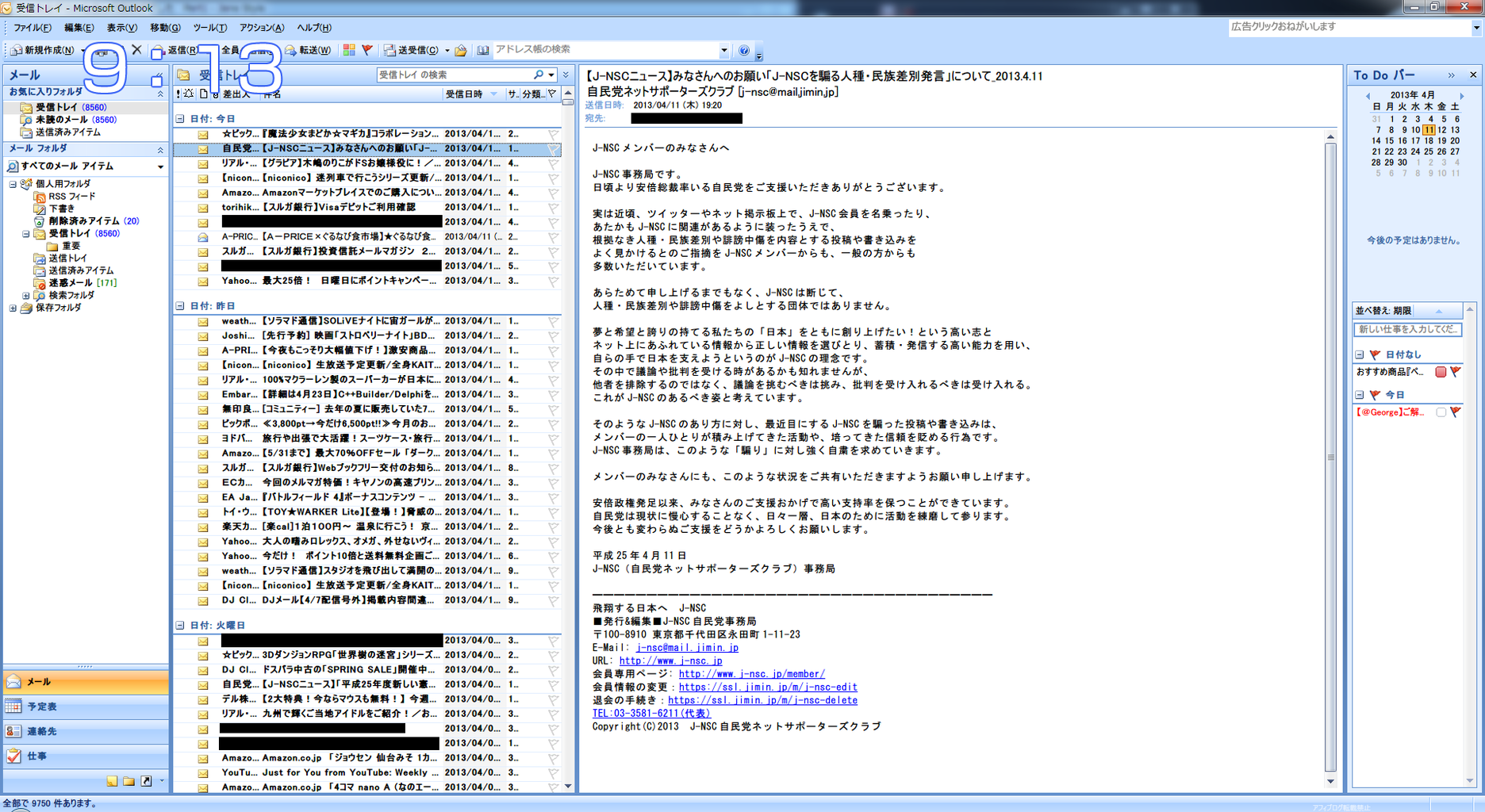Close the To Do bar
1485x812 pixels.
click(x=1473, y=75)
